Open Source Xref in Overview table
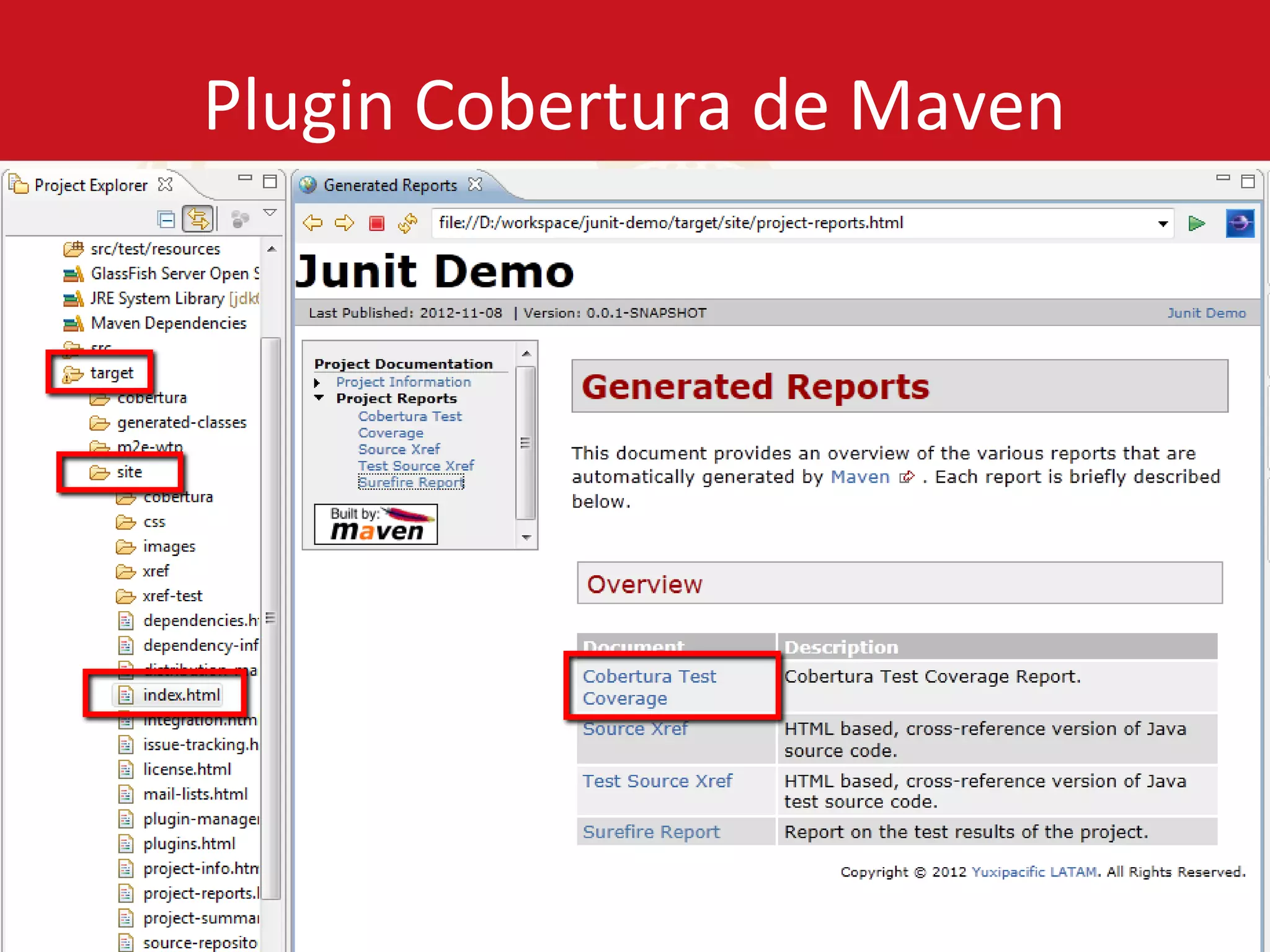Viewport: 1270px width, 952px height. (635, 729)
